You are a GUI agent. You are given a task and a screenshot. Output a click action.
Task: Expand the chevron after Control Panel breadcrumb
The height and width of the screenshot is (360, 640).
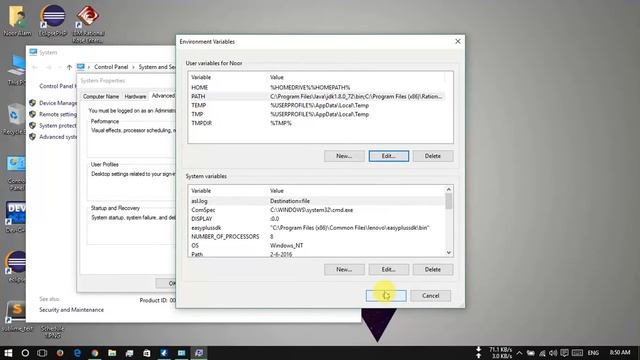(133, 67)
